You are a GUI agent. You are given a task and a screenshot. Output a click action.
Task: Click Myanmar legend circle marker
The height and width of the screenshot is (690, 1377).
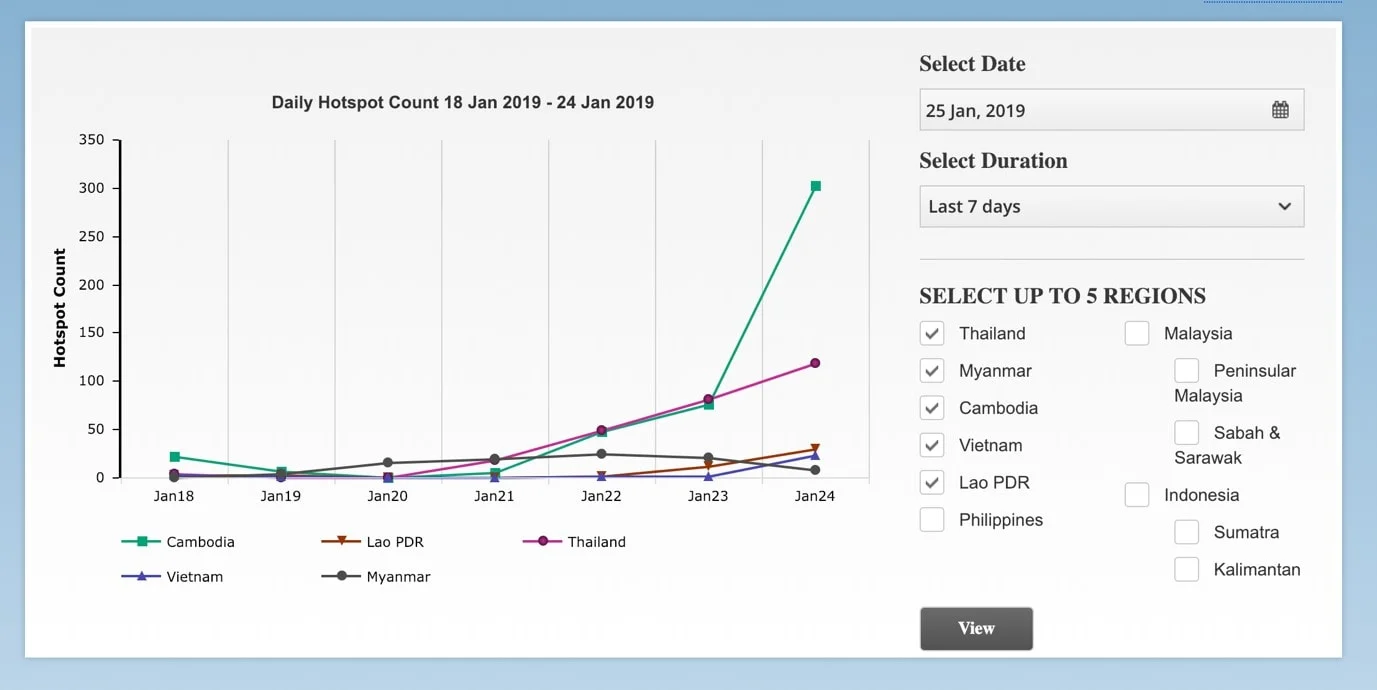tap(341, 577)
